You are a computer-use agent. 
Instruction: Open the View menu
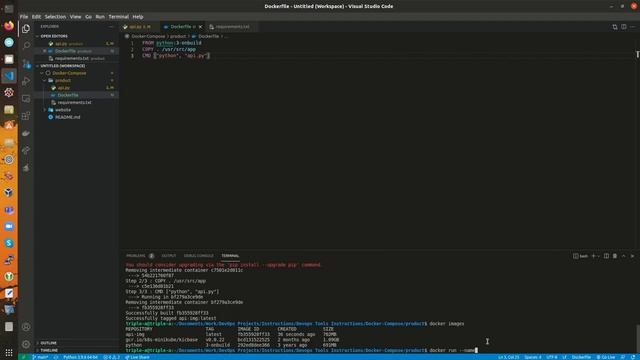(x=75, y=17)
